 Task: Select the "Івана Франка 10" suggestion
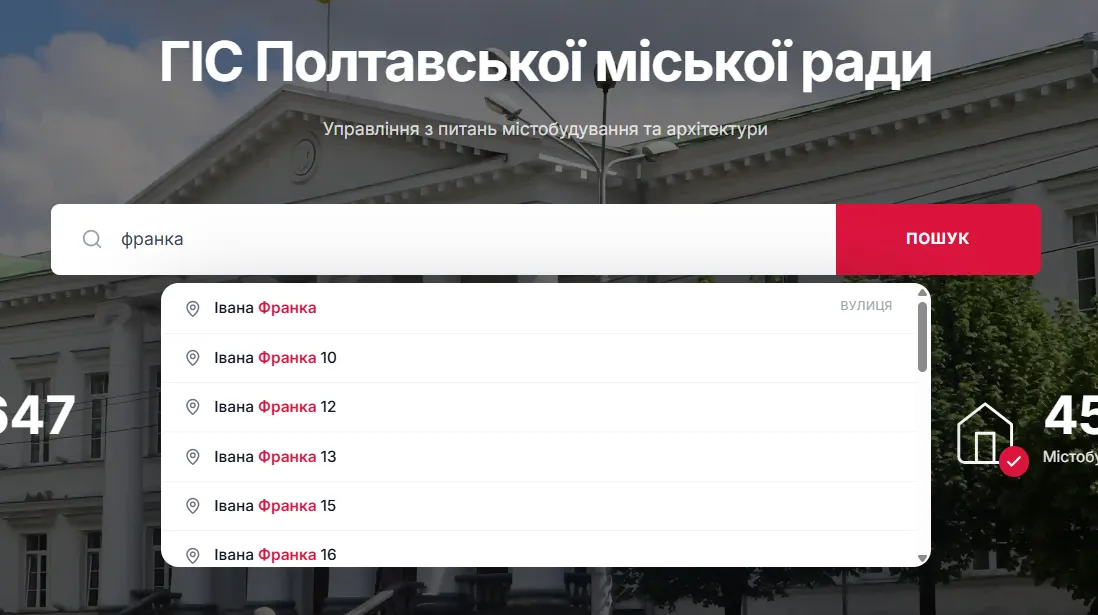click(x=275, y=357)
